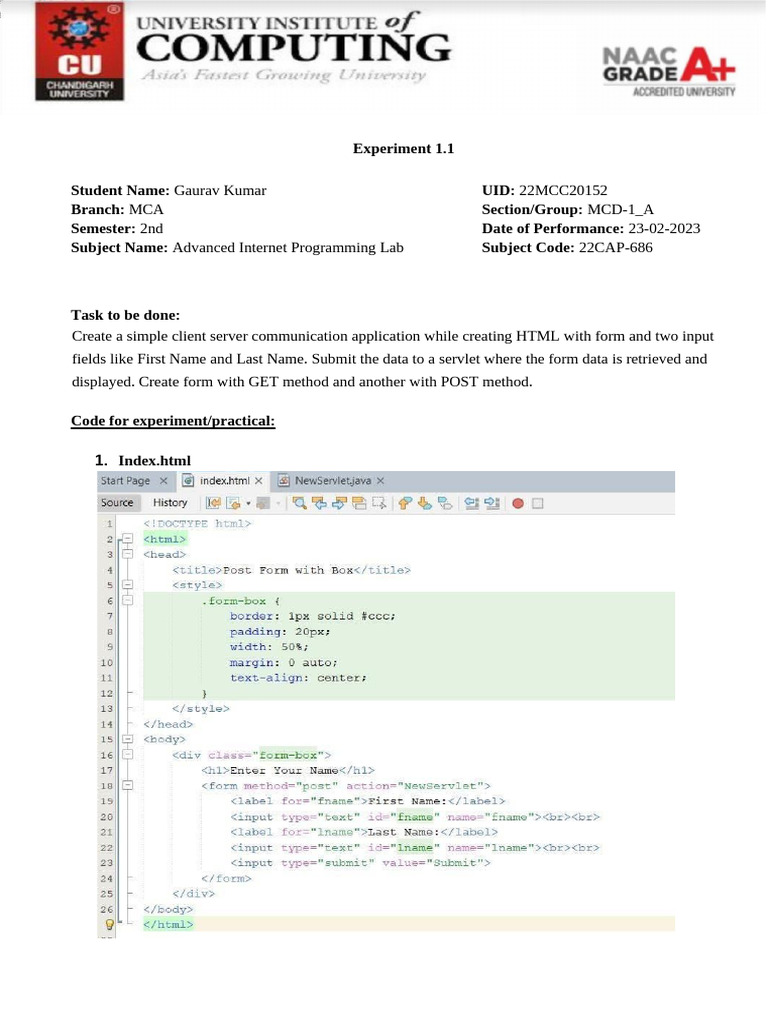The height and width of the screenshot is (1024, 768).
Task: Click the Shift Line Left icon
Action: 472,504
